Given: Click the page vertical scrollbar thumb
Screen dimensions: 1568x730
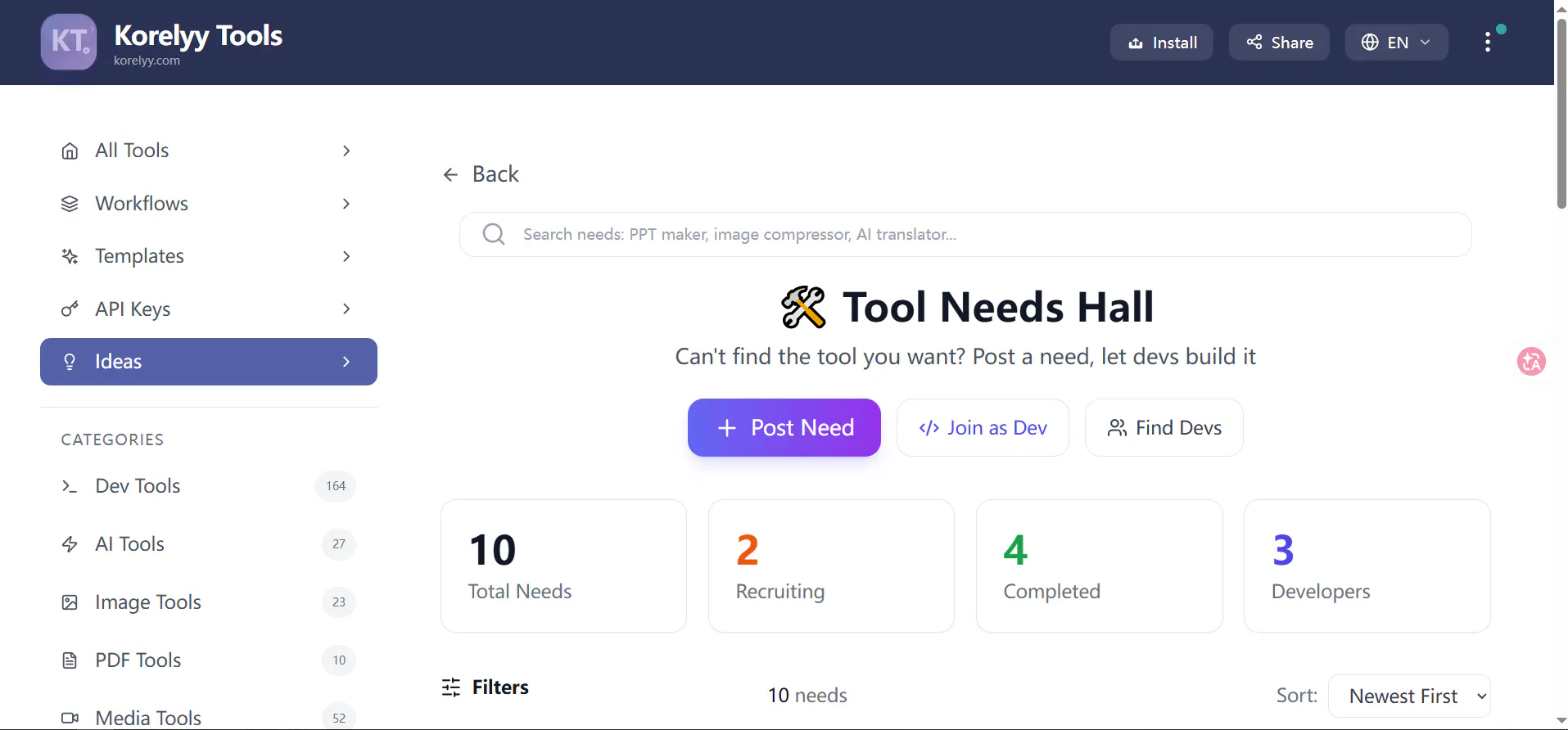Looking at the screenshot, I should [1561, 114].
